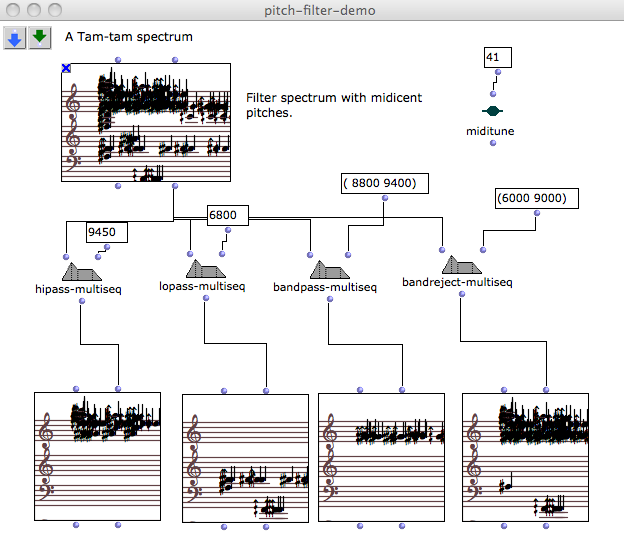This screenshot has height=553, width=624.
Task: Open the Tam-tam spectrum score editor
Action: pos(146,123)
